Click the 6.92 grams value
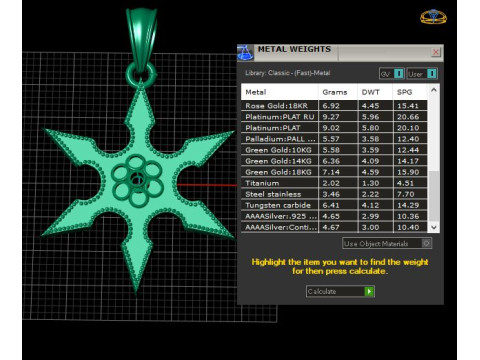 tap(331, 106)
